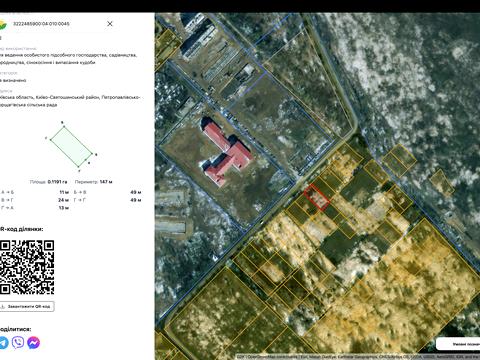Click the white button at map bottom-right corner
This screenshot has width=480, height=360.
click(458, 344)
